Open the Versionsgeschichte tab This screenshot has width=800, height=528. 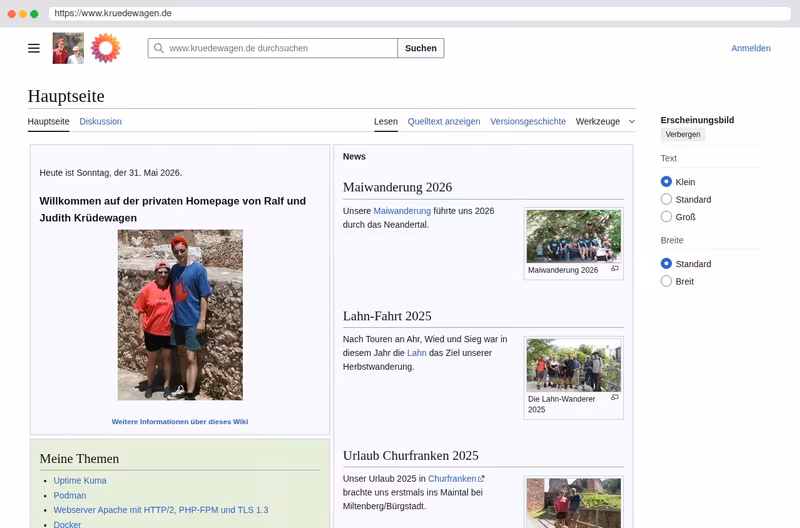point(528,121)
